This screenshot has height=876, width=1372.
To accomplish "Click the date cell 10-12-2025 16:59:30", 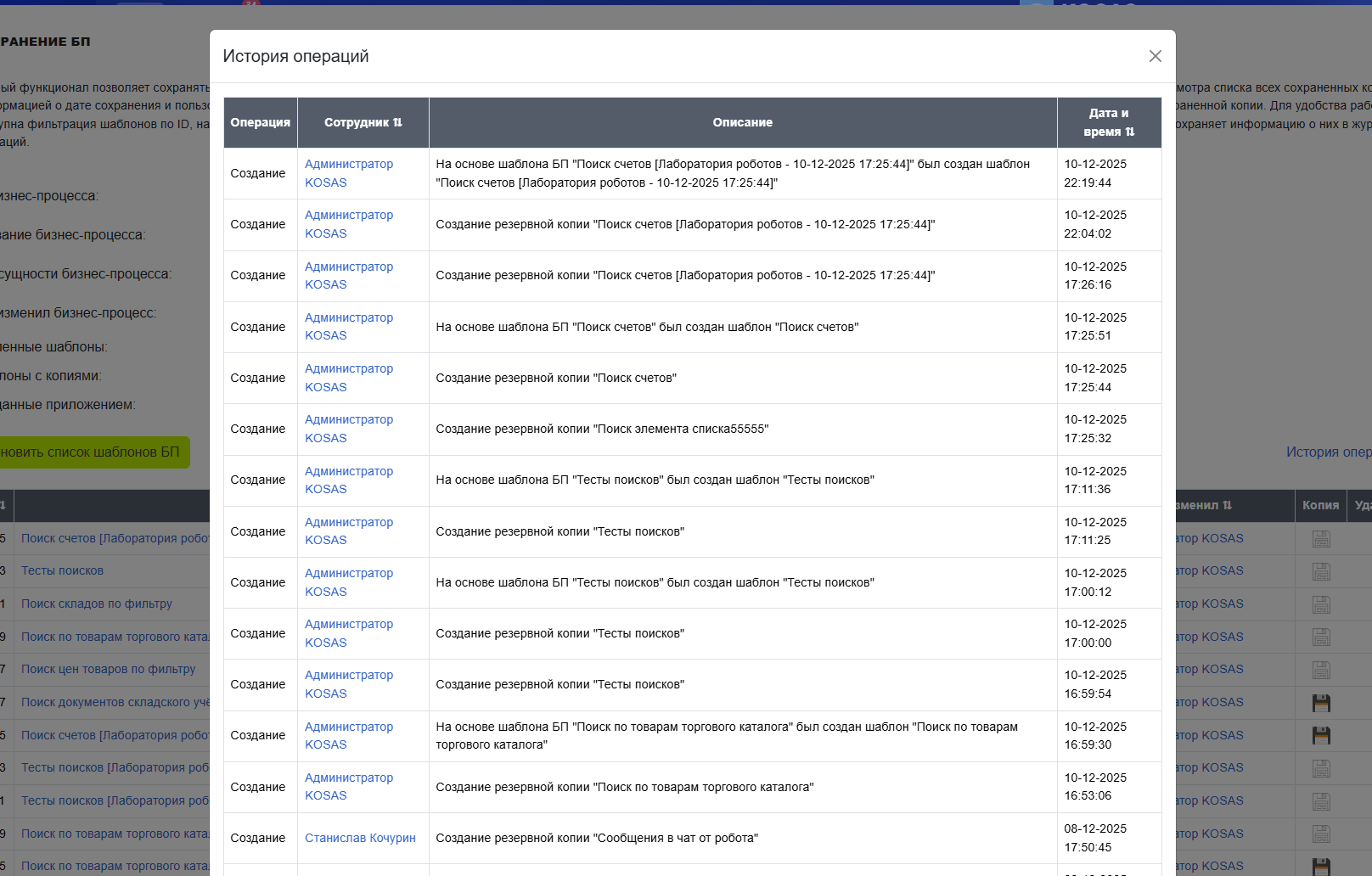I will point(1109,736).
